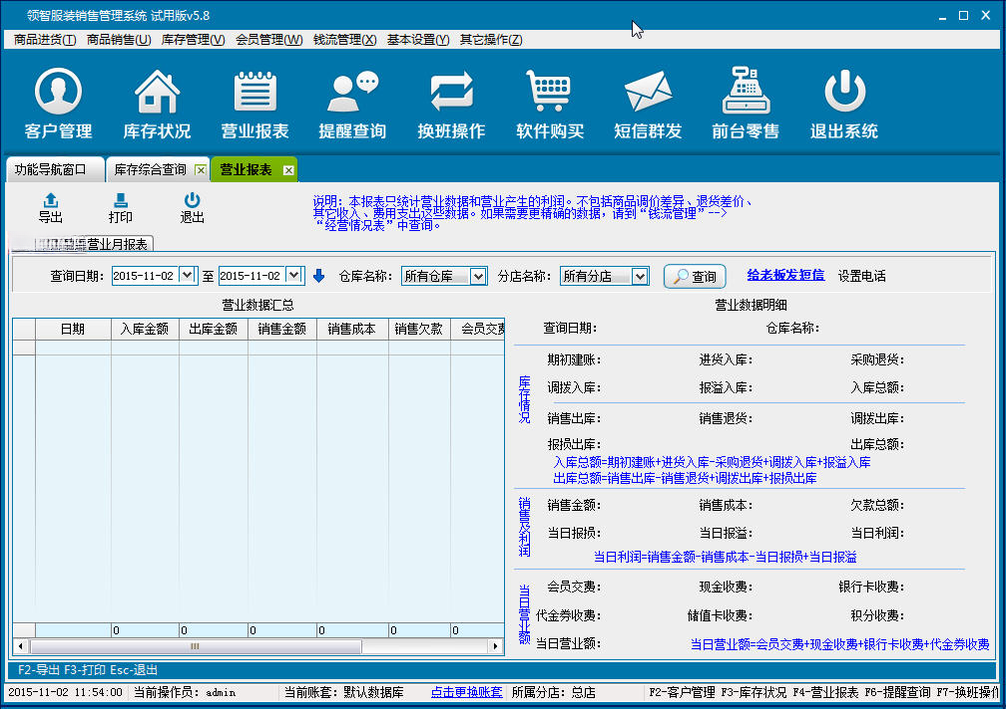Open 提醒查询 reminder query icon
Viewport: 1006px width, 709px height.
tap(353, 104)
